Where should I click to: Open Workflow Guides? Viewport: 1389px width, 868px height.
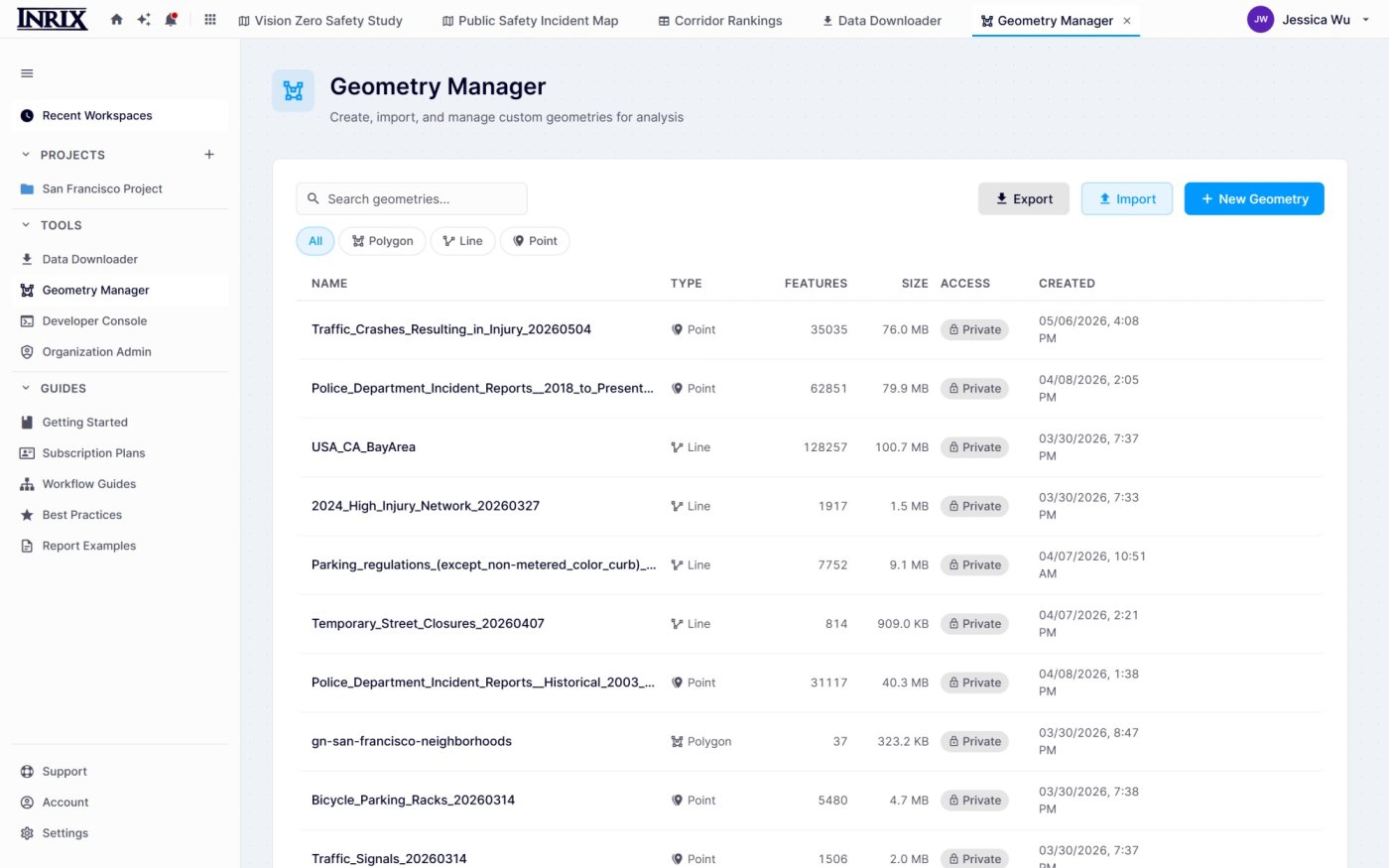point(120,483)
